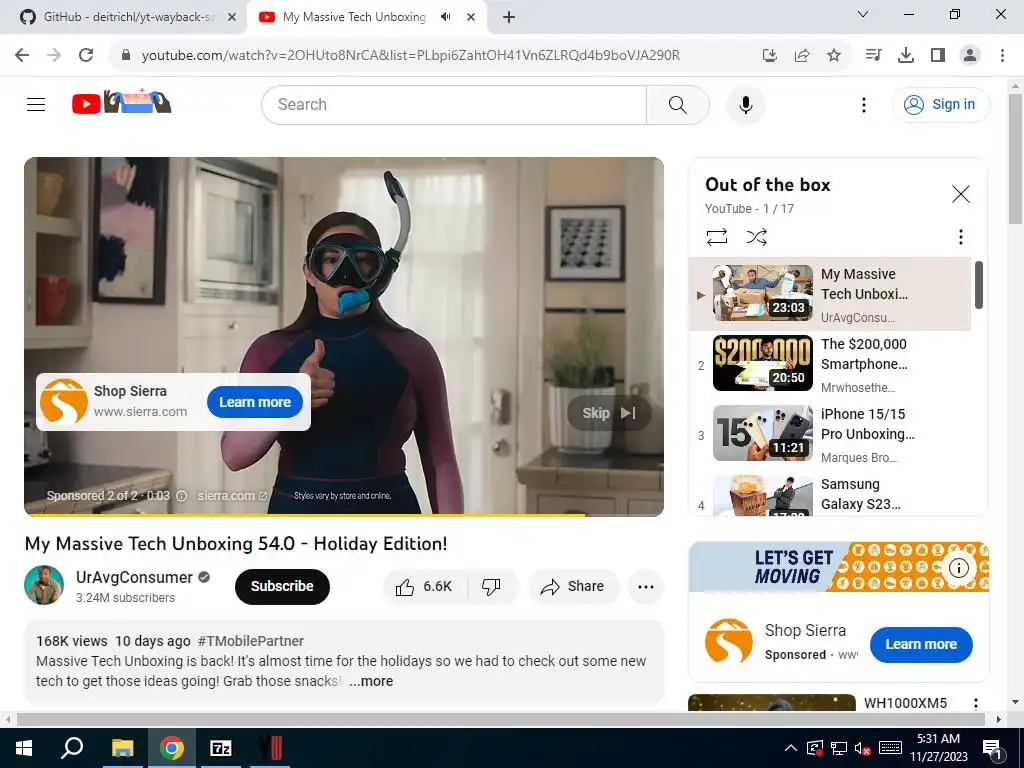Image resolution: width=1024 pixels, height=768 pixels.
Task: Bookmark this tab with the star icon
Action: pos(834,55)
